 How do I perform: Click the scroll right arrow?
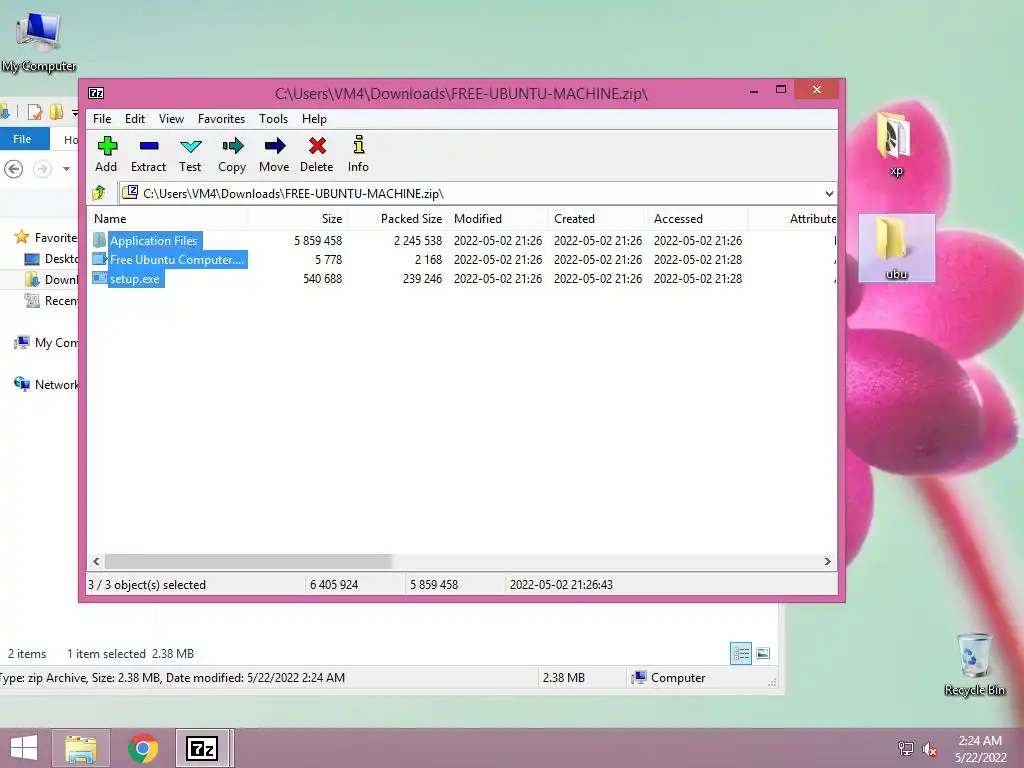click(827, 562)
